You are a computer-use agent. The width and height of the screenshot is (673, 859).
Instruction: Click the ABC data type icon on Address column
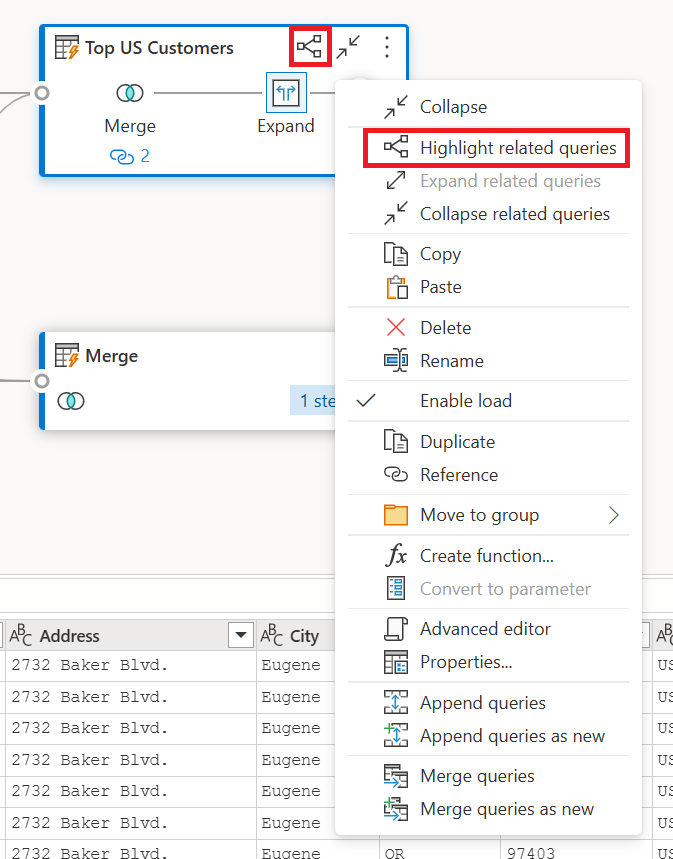tap(20, 635)
